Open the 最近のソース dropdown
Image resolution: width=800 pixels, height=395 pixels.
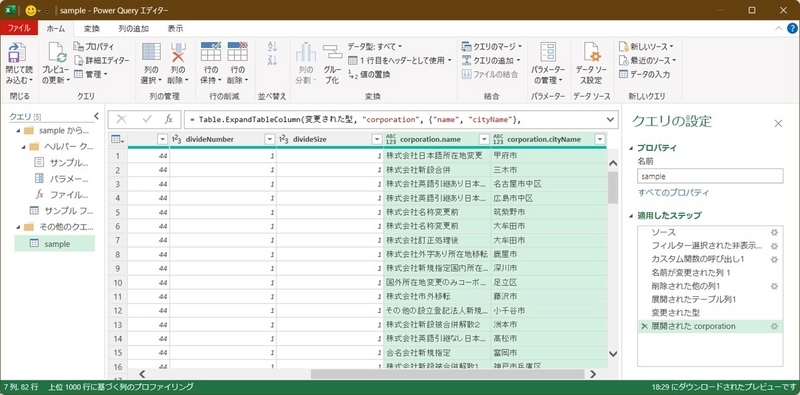click(647, 60)
